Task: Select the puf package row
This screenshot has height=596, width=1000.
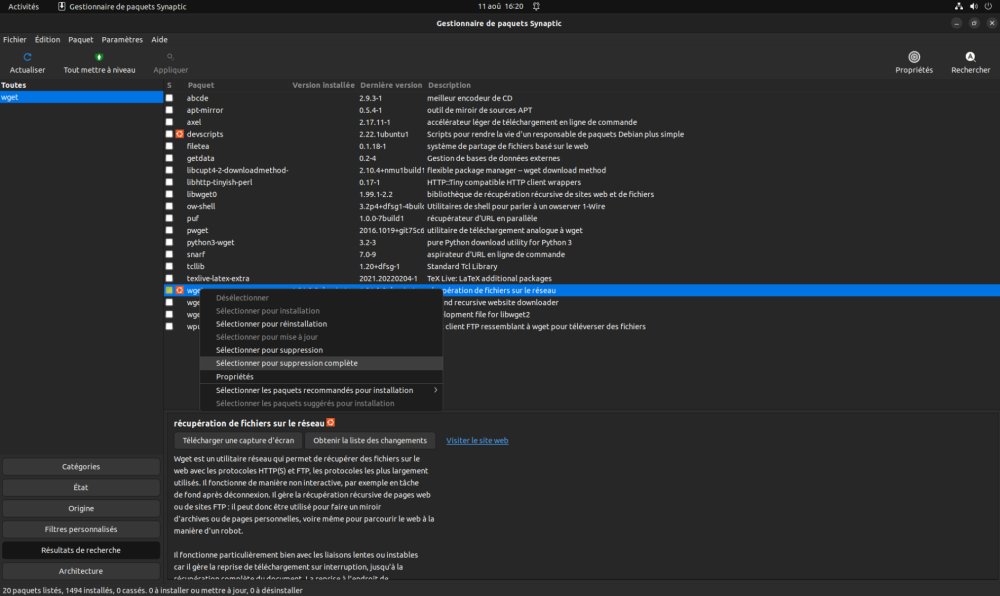Action: point(582,218)
